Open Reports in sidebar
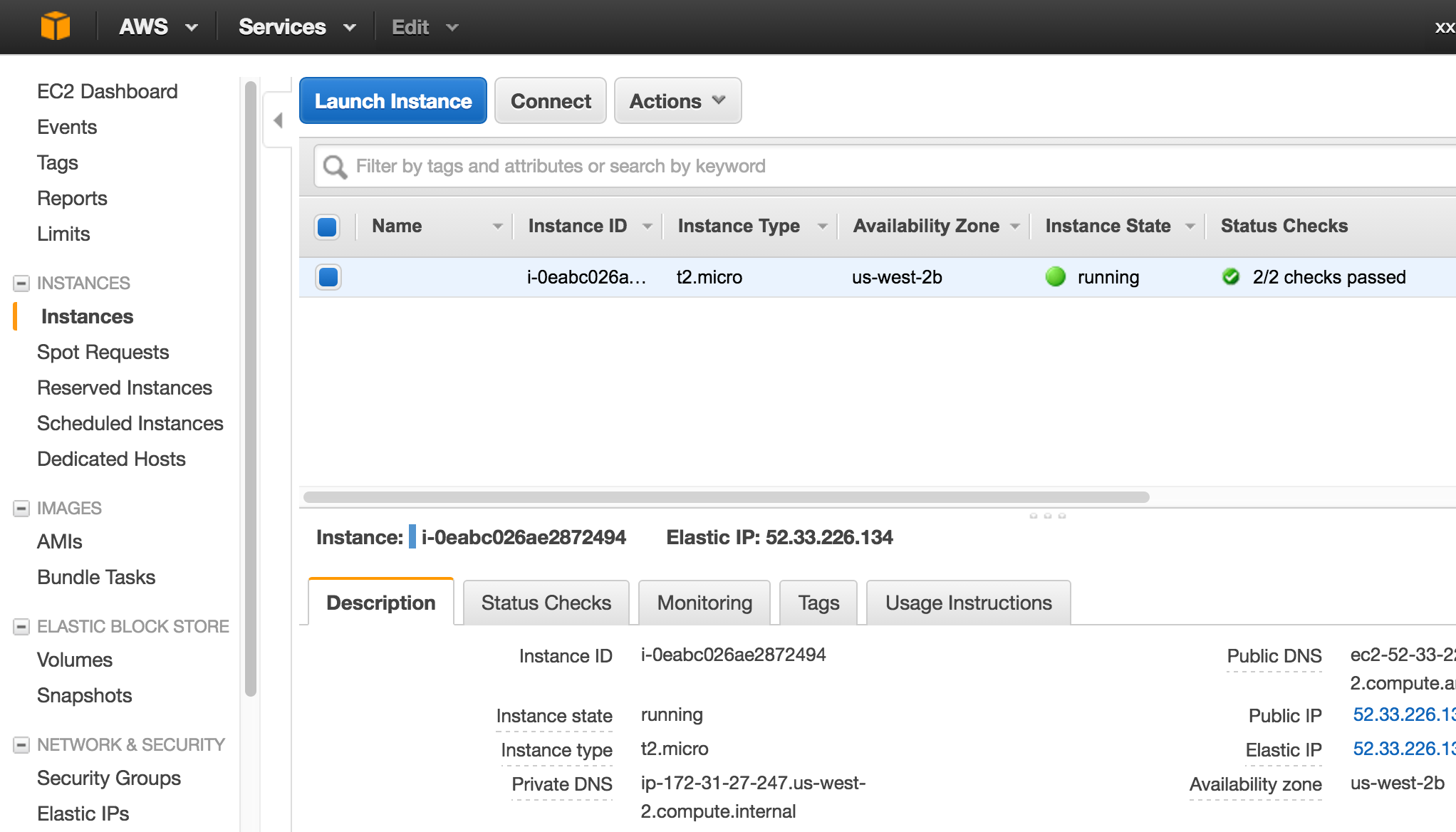 72,198
